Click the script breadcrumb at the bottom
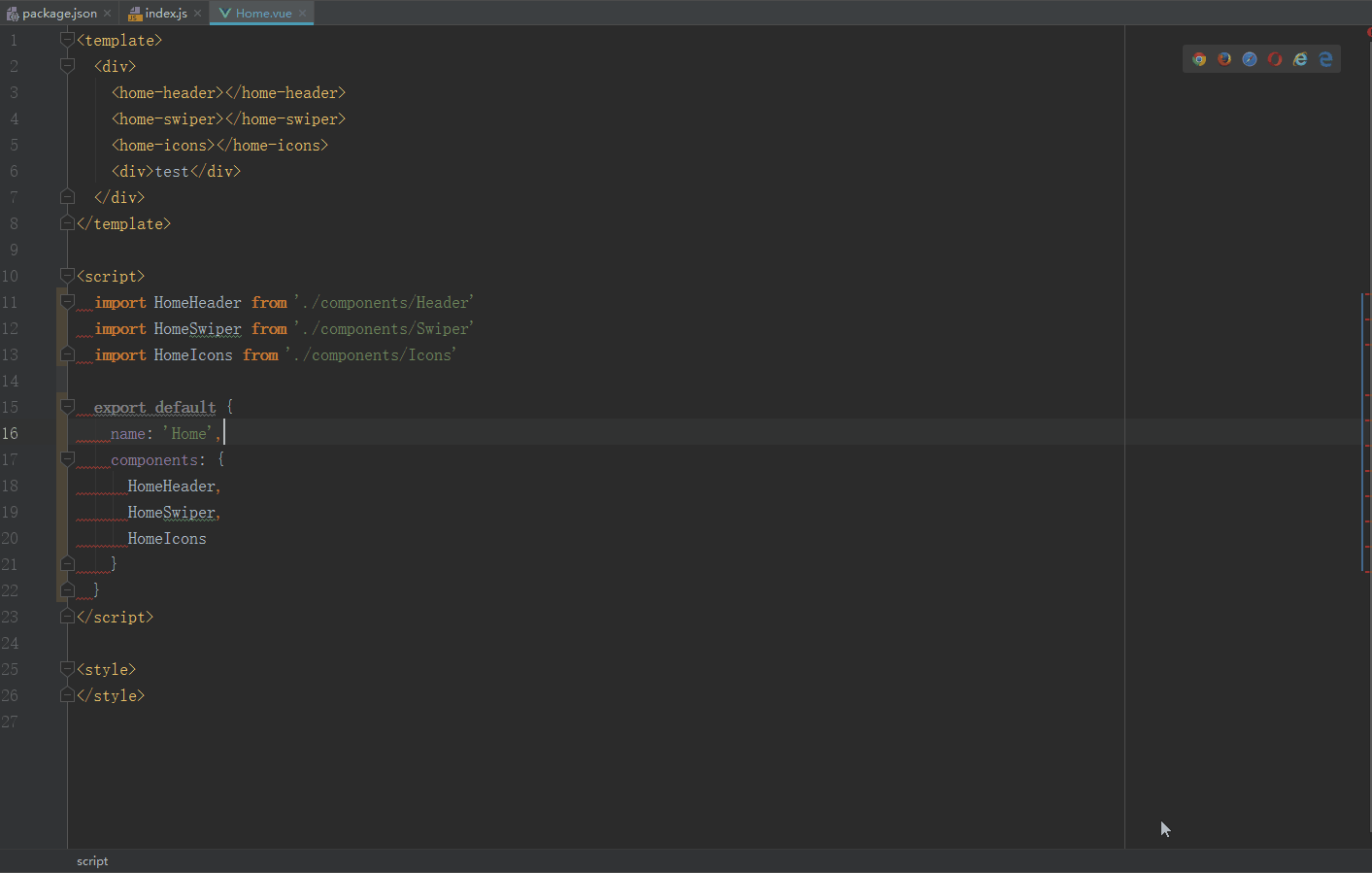 point(92,860)
